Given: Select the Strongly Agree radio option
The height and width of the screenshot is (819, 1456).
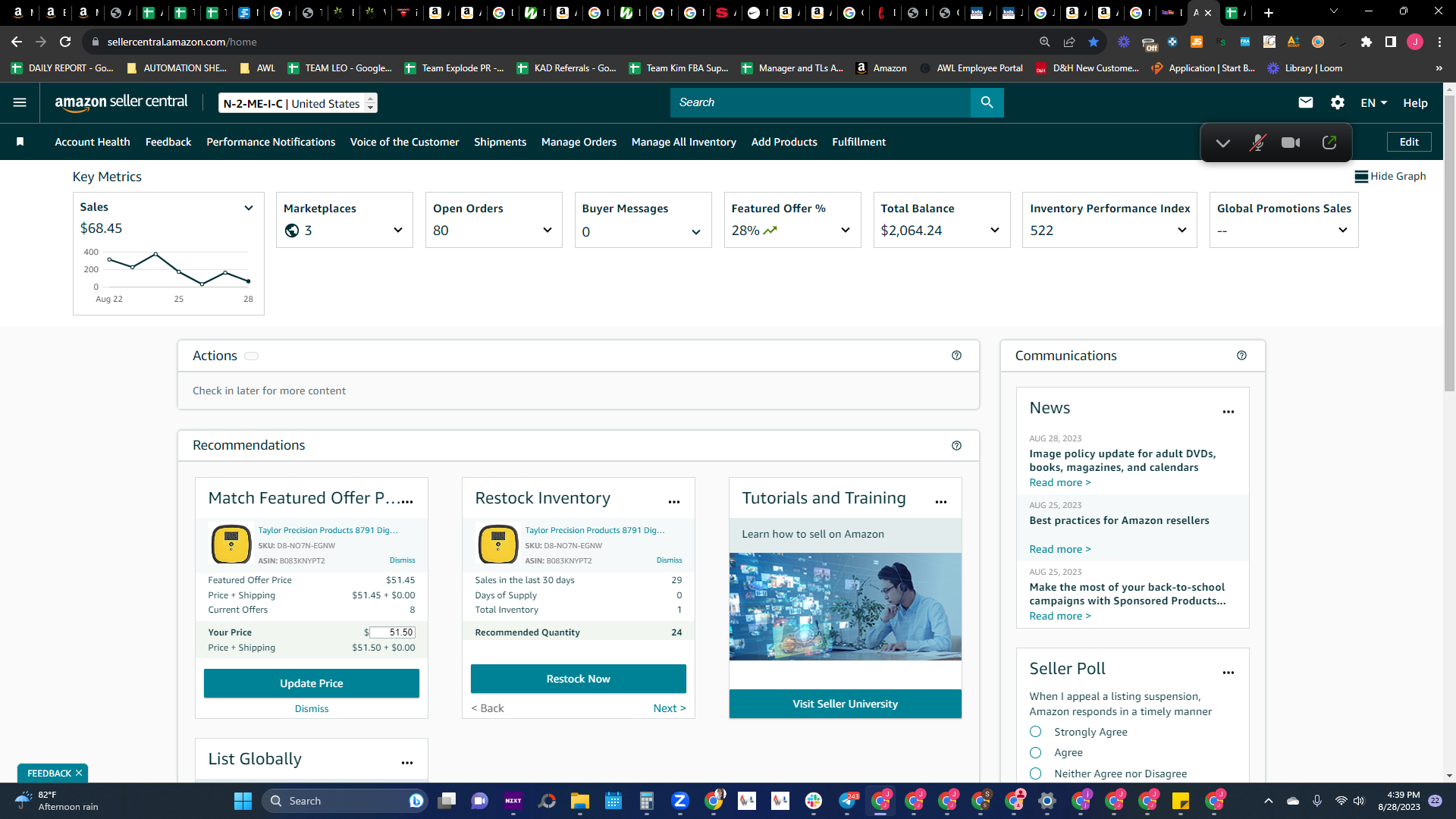Looking at the screenshot, I should pos(1035,732).
